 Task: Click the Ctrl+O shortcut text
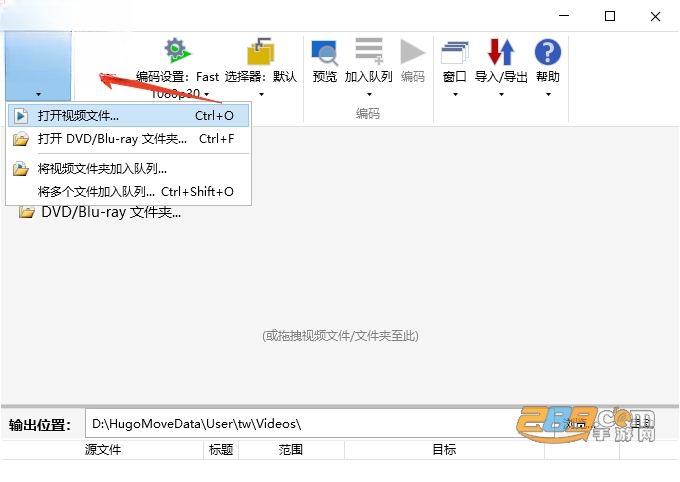pos(214,116)
